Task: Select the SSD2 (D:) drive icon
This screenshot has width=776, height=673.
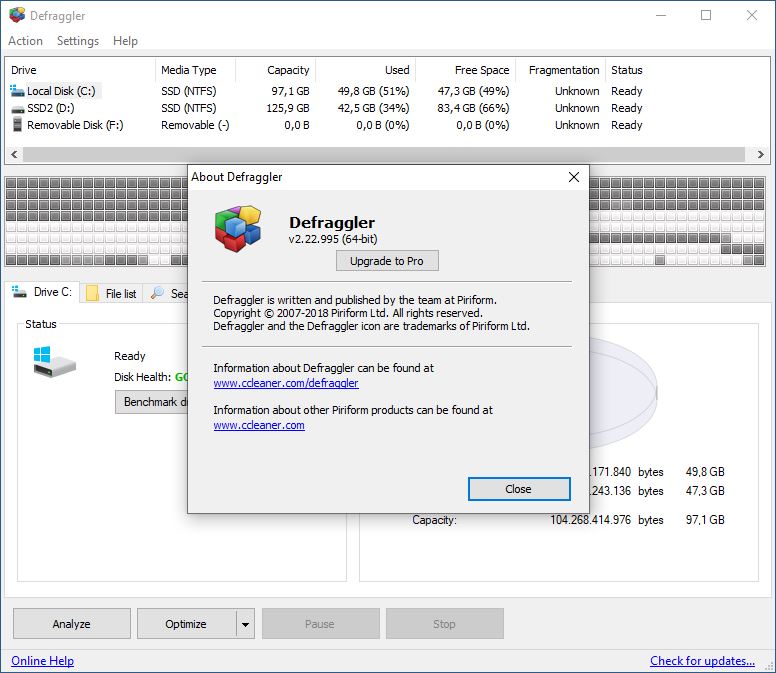Action: pos(17,108)
